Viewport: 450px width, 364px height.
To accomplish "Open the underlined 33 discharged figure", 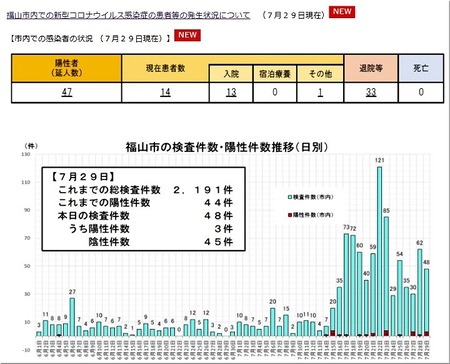I will (x=371, y=92).
